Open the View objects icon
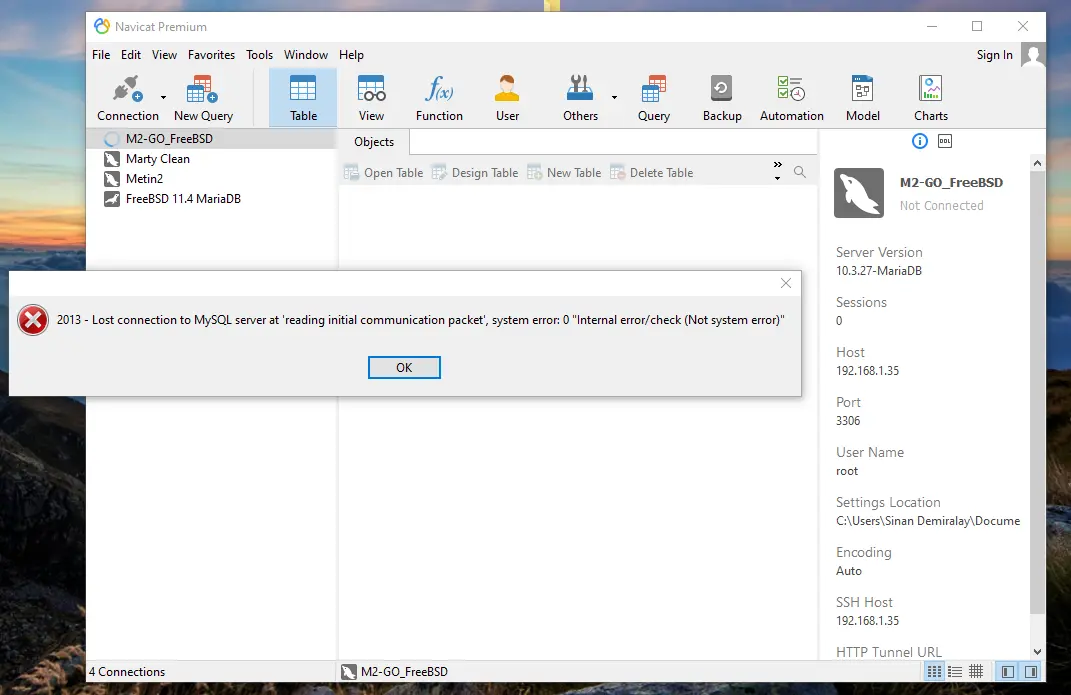This screenshot has height=695, width=1071. [x=372, y=98]
